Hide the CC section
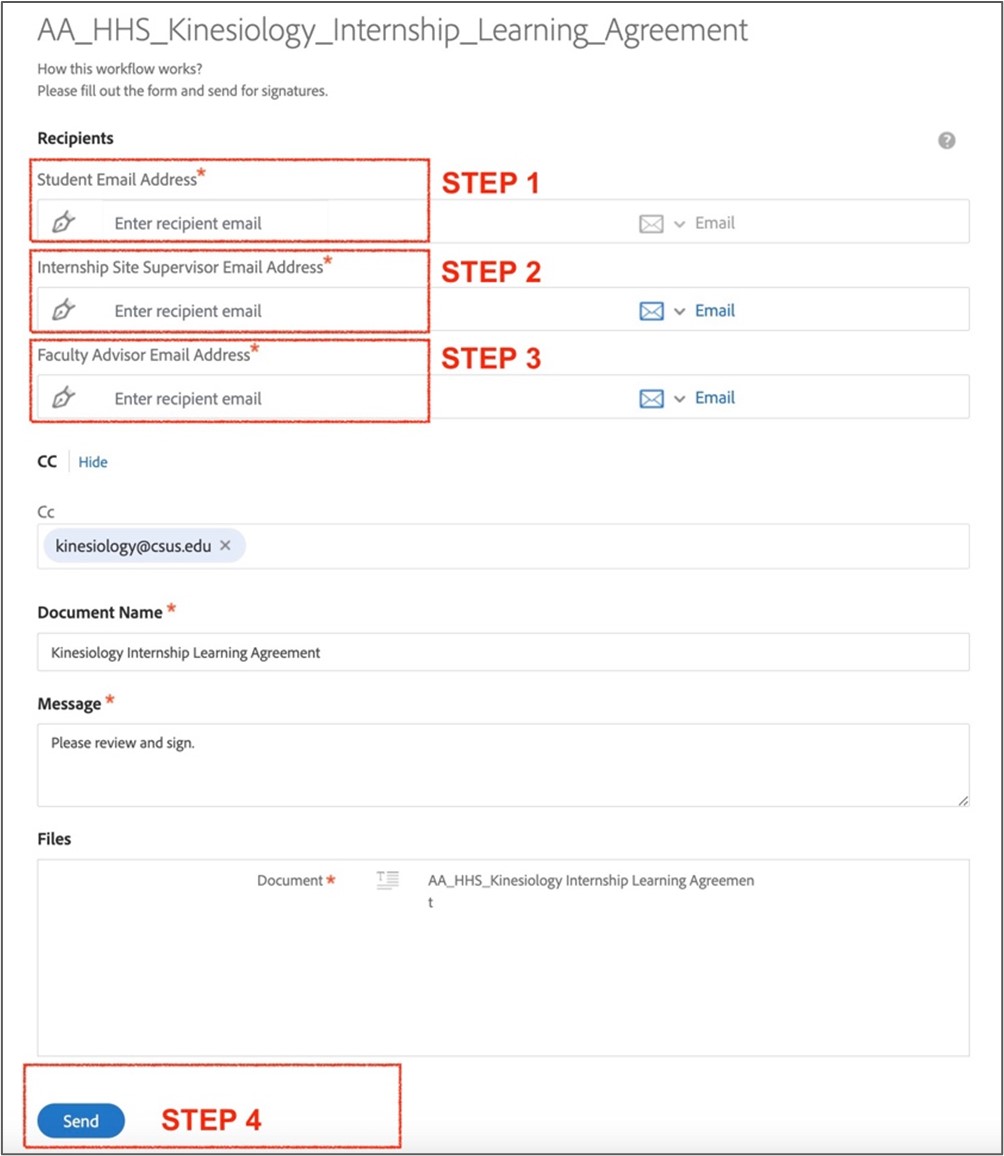 tap(93, 462)
